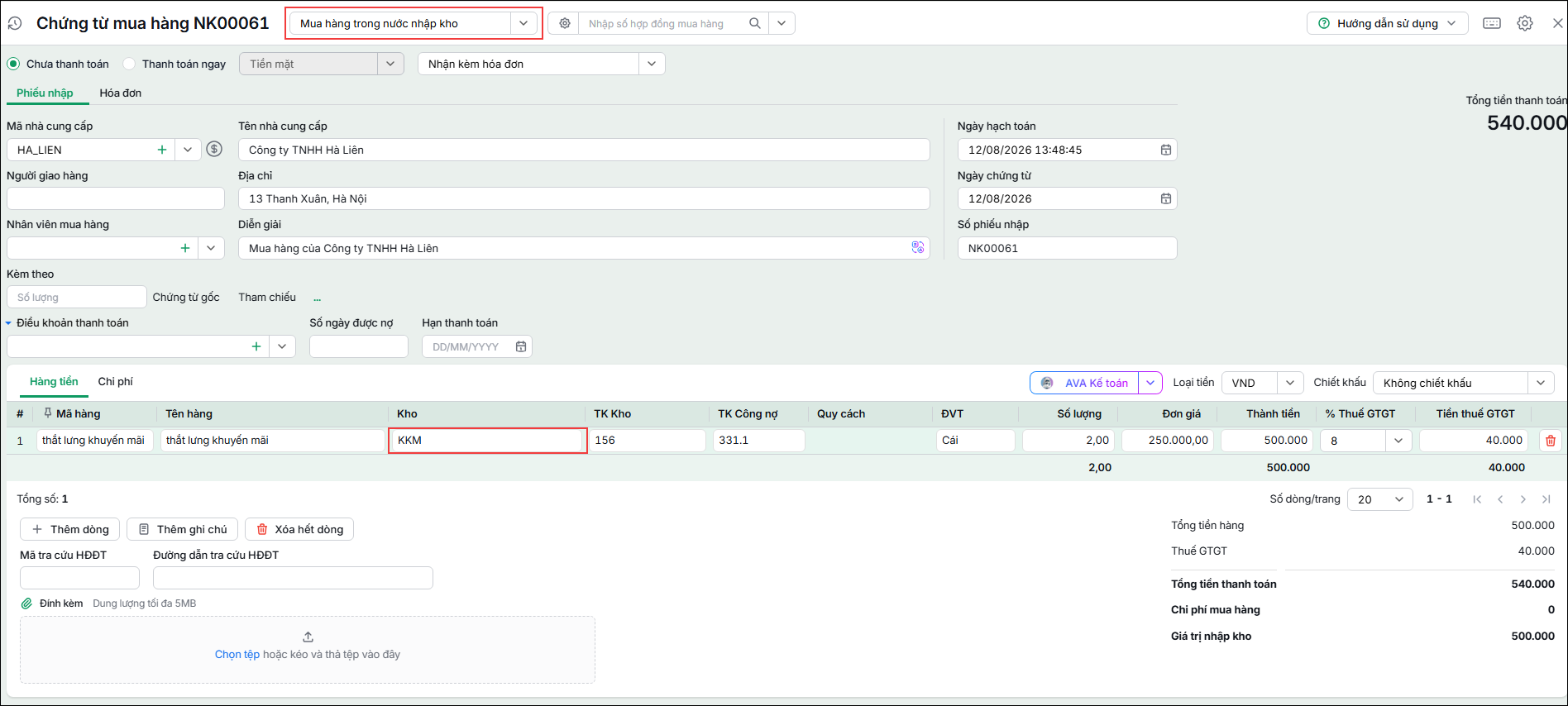Select Thanh toán ngay radio option
This screenshot has height=706, width=1568.
(x=129, y=64)
